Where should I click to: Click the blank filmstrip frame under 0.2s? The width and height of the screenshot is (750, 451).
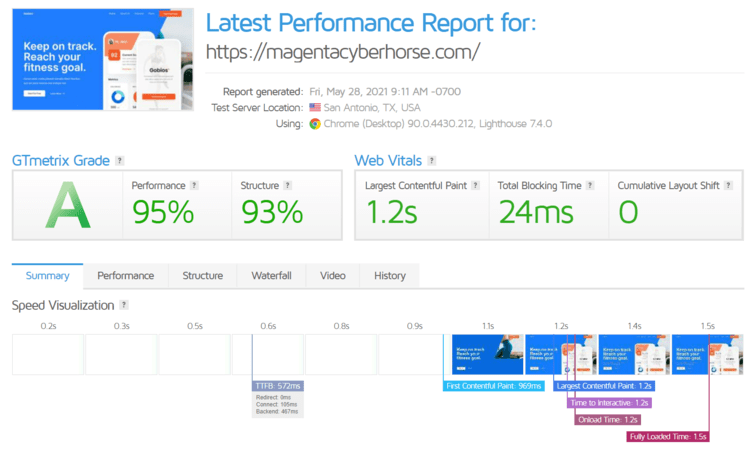48,354
